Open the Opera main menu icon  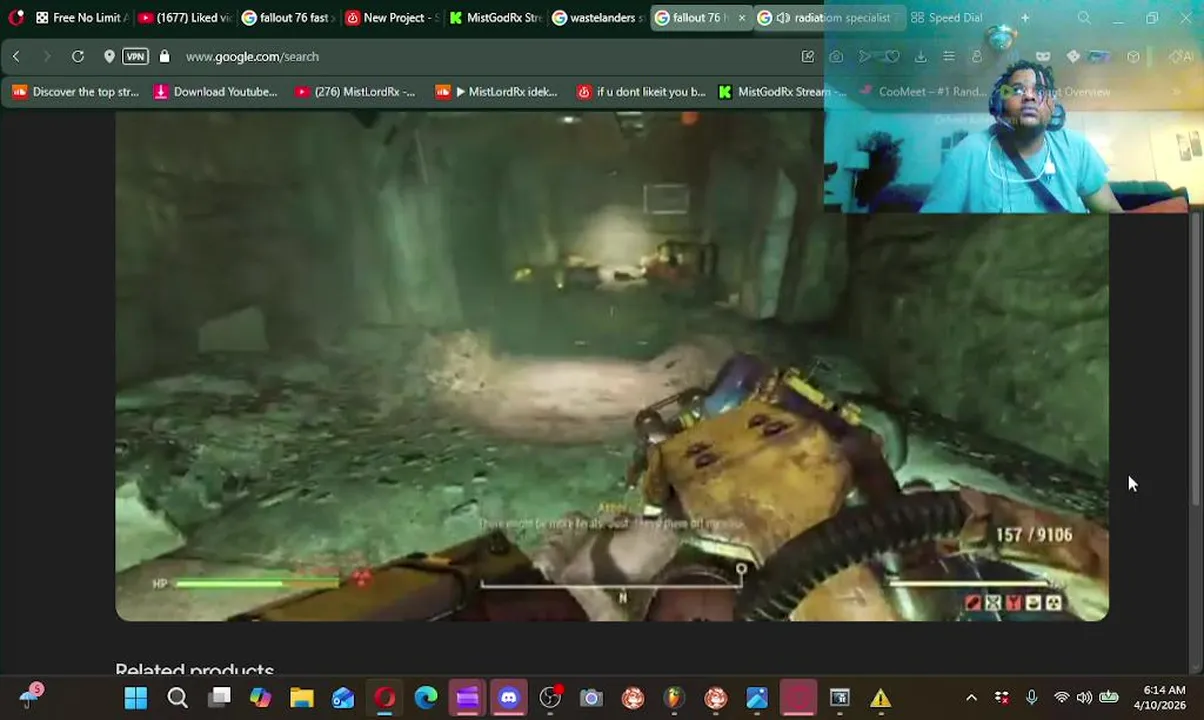(x=15, y=17)
